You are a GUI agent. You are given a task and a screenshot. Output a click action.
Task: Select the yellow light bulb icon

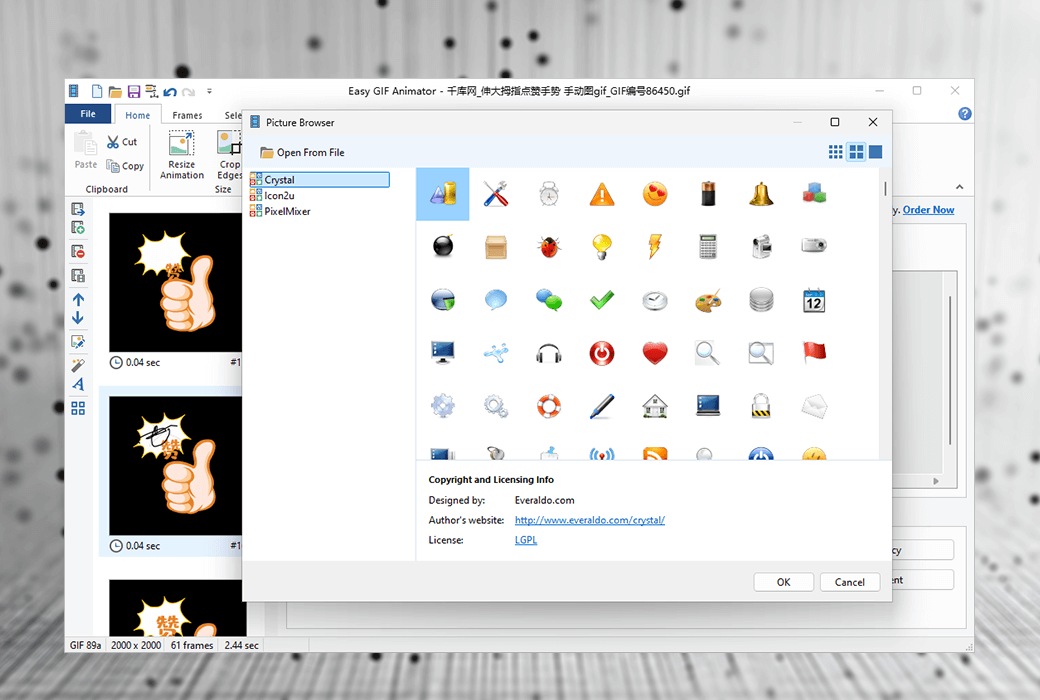602,246
